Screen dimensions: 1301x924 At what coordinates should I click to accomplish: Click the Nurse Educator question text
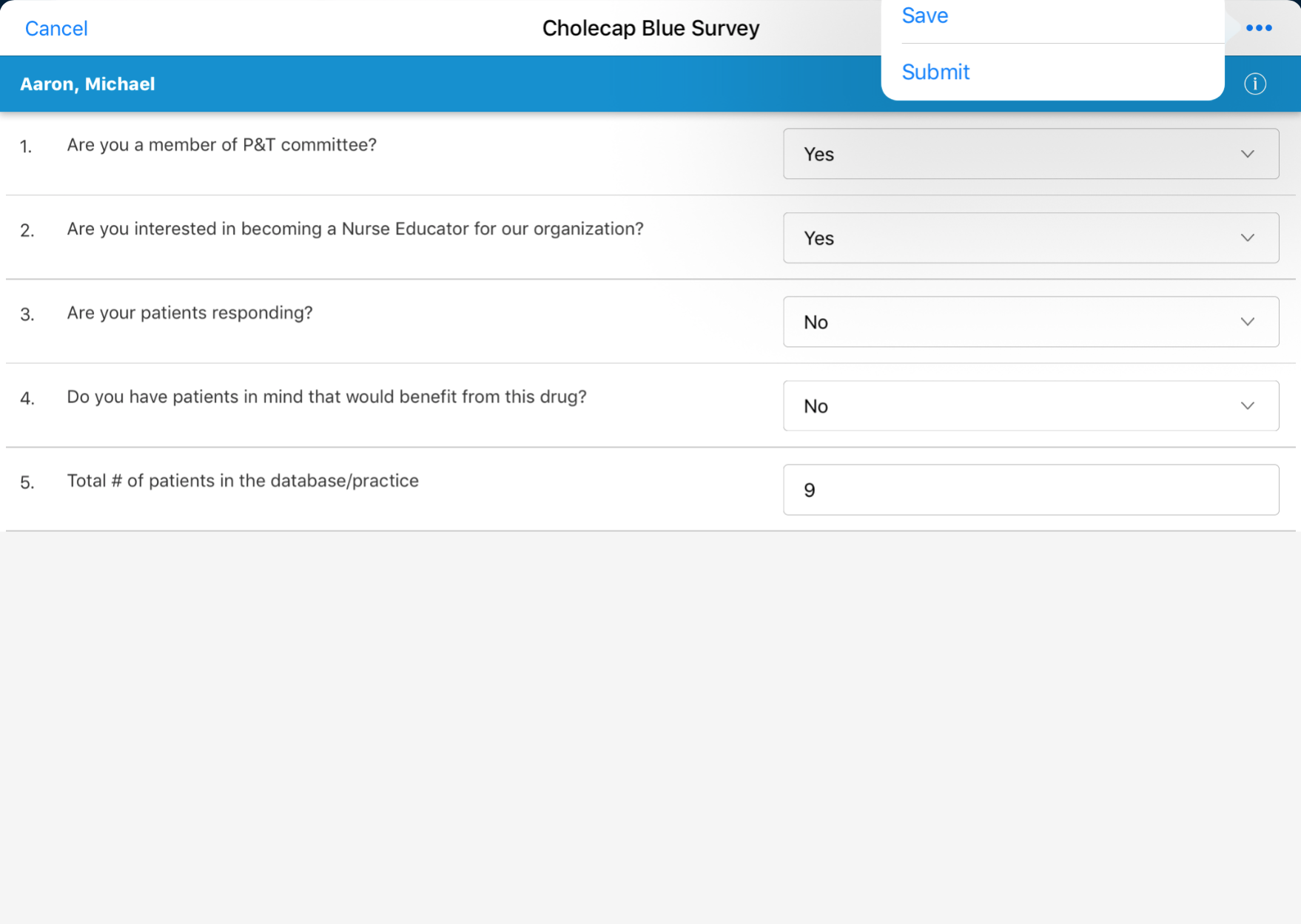point(355,229)
